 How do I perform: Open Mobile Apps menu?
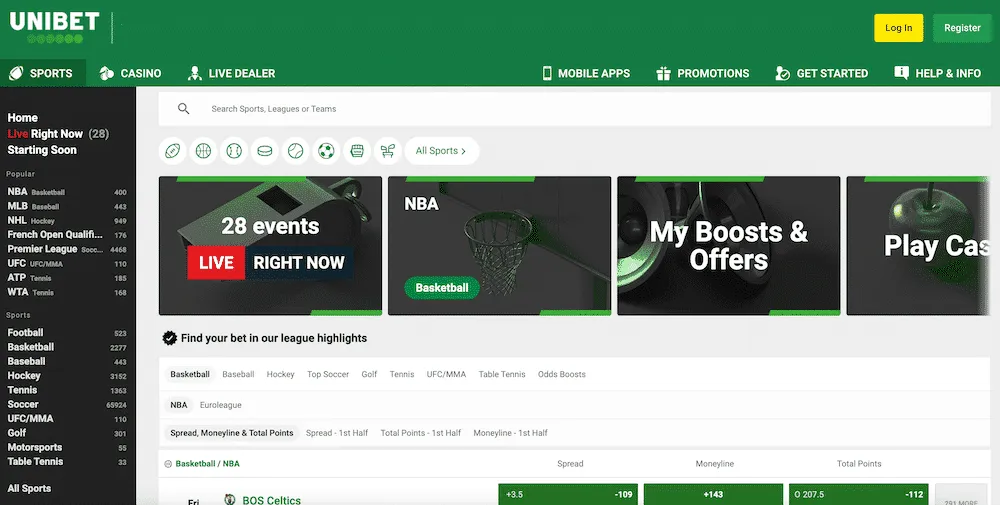(x=586, y=73)
